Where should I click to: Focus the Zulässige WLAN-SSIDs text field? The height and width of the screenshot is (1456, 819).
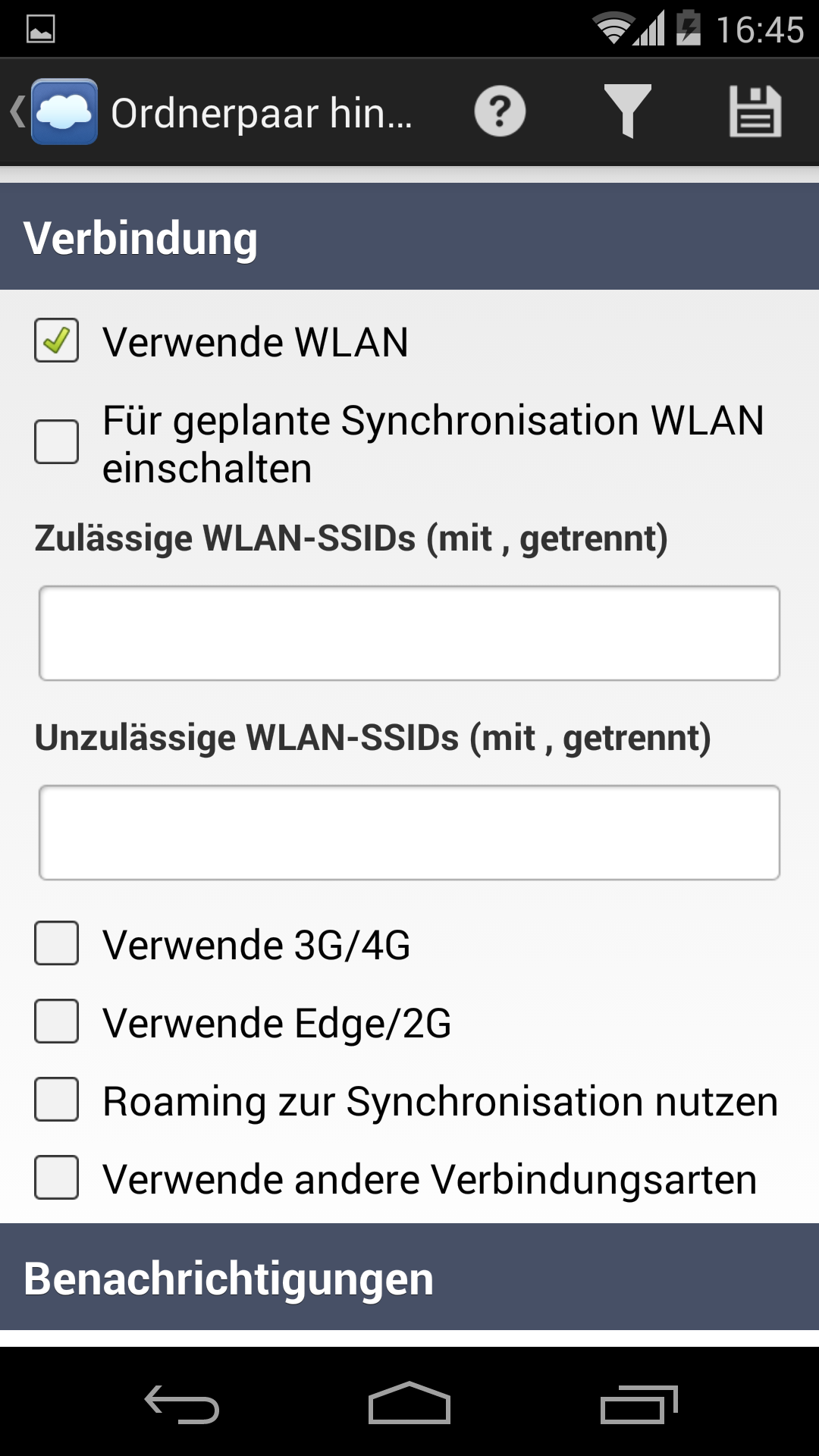tap(409, 633)
